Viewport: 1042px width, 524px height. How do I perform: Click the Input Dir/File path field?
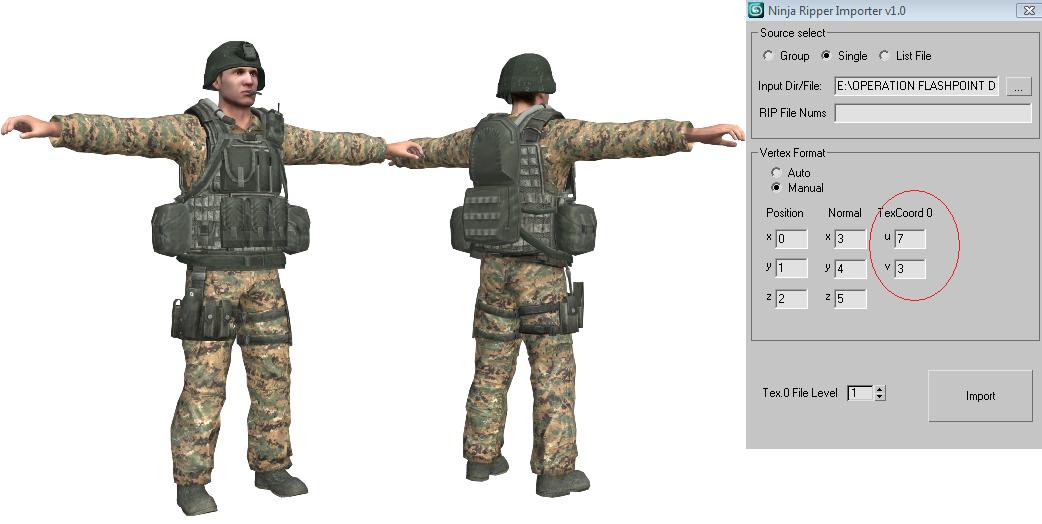(917, 86)
